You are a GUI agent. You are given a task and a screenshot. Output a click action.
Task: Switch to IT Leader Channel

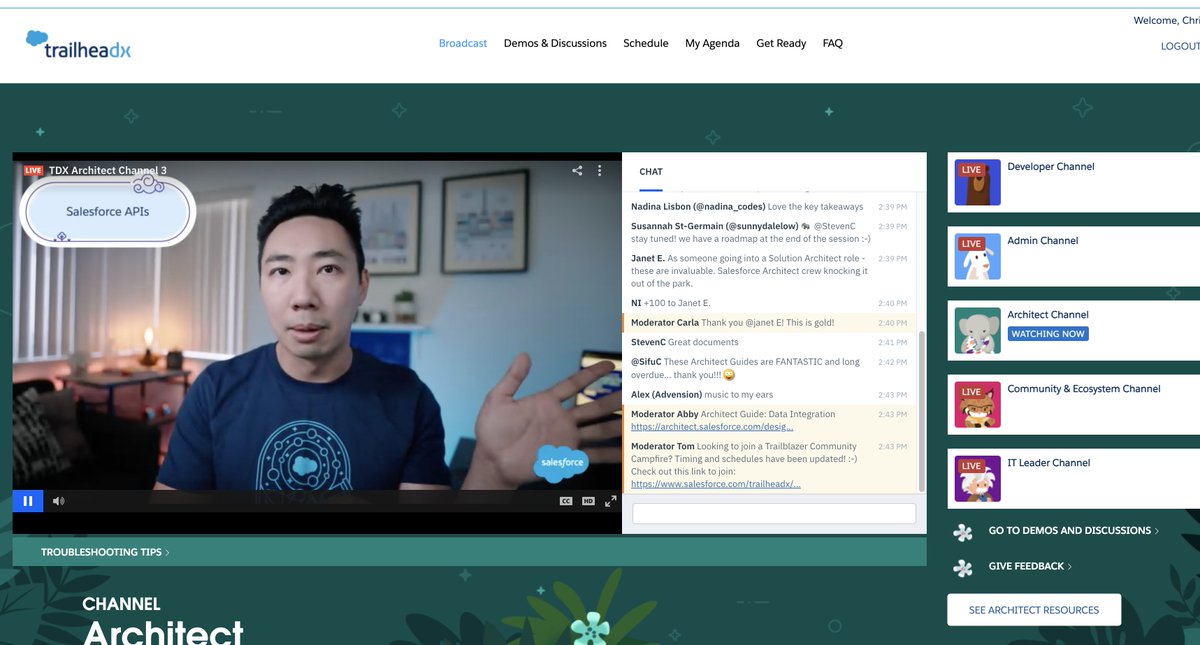click(1073, 478)
